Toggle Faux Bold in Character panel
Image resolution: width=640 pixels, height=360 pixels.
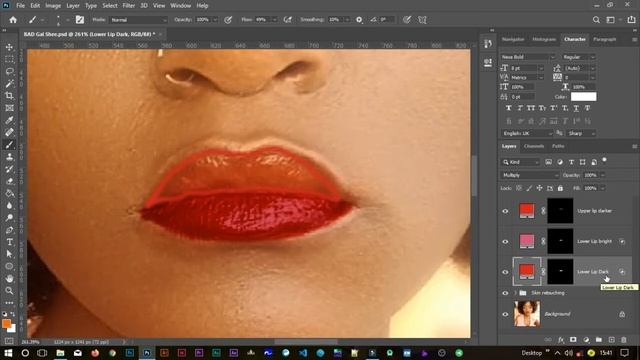[x=509, y=108]
